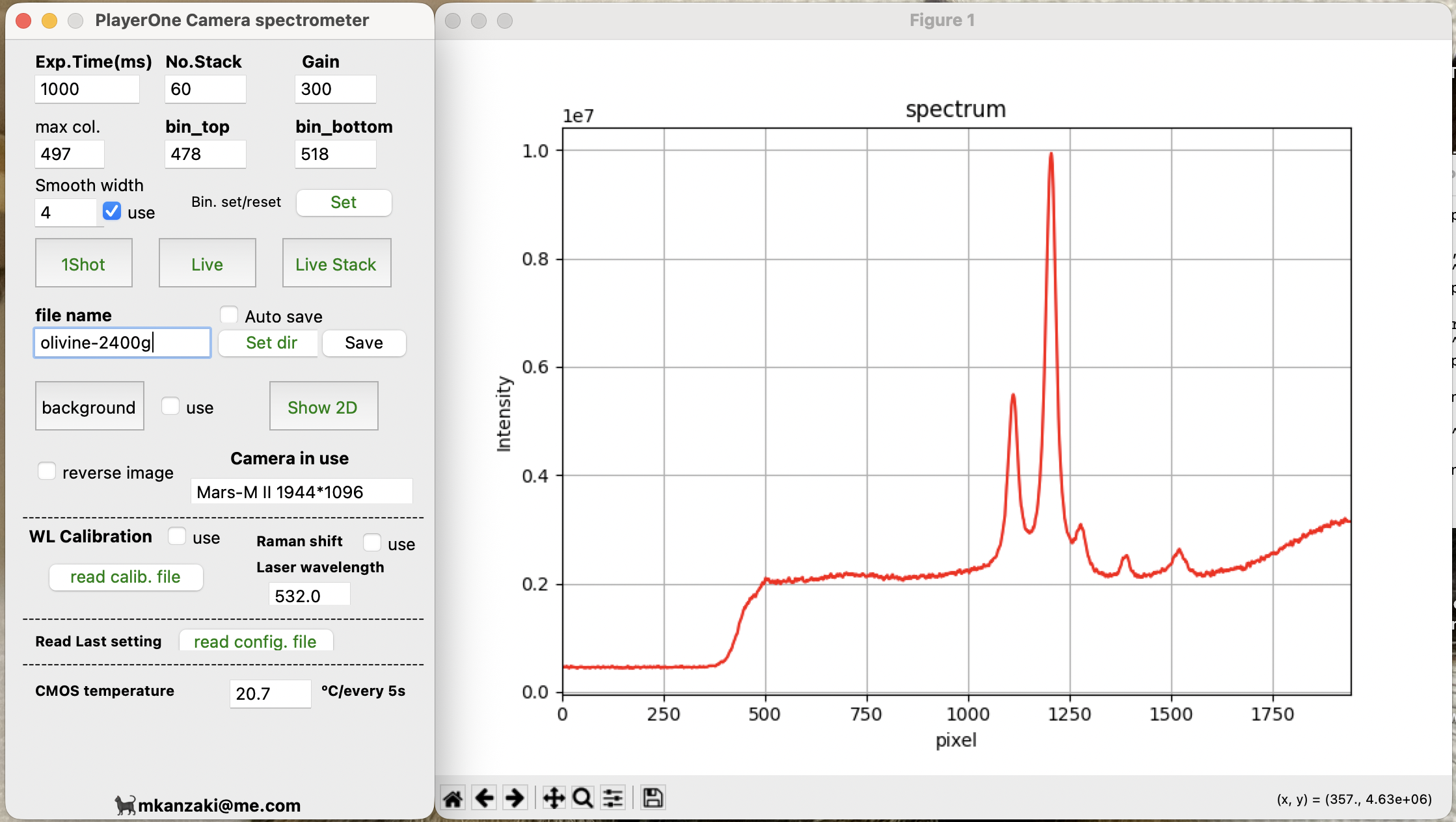
Task: Click the 1Shot capture button
Action: pyautogui.click(x=83, y=263)
